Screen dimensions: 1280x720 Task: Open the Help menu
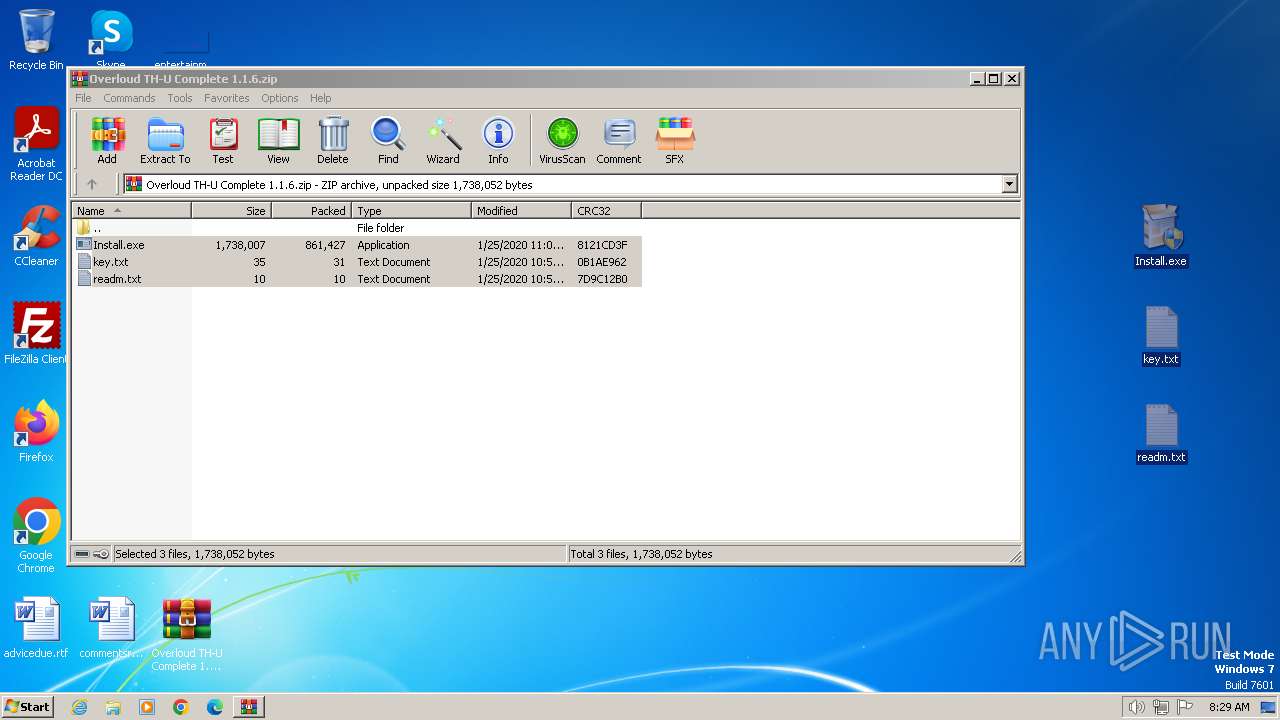(320, 98)
